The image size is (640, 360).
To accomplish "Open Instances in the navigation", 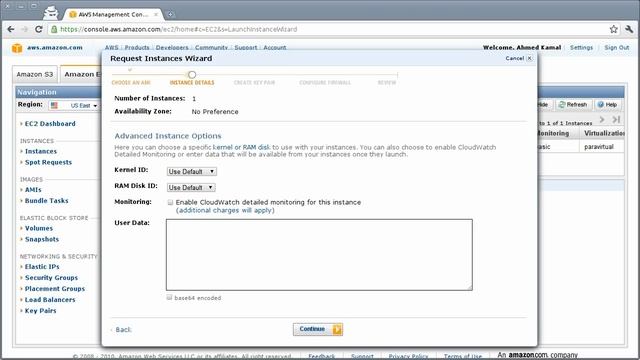I will point(41,151).
